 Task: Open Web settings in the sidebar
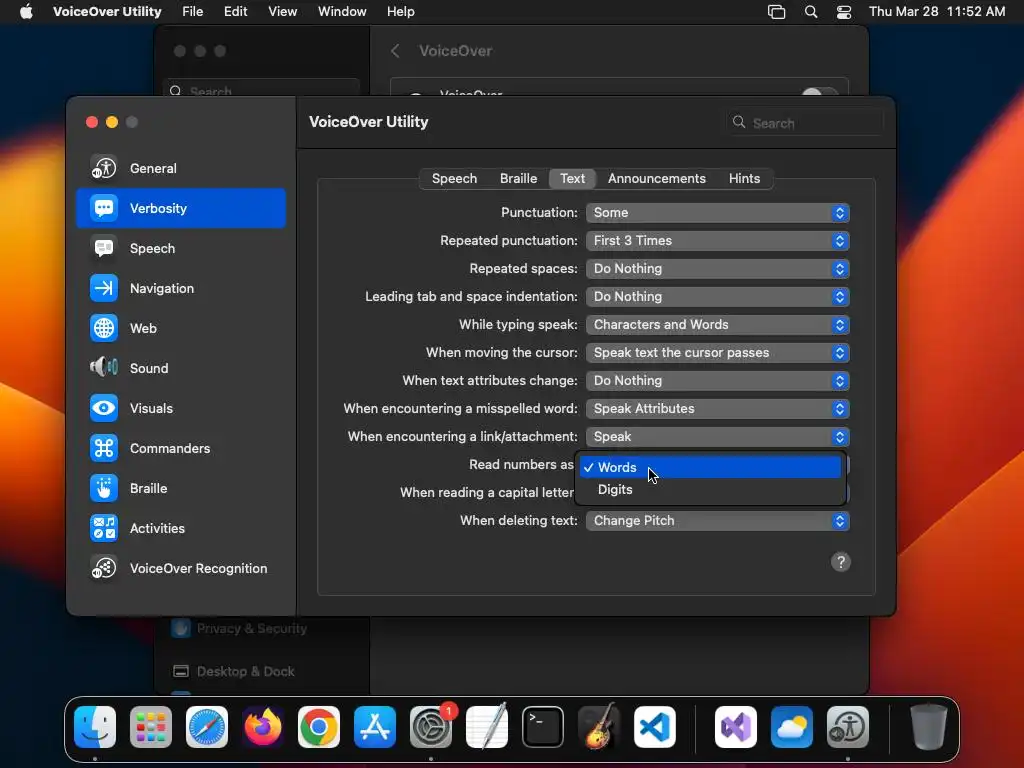181,328
